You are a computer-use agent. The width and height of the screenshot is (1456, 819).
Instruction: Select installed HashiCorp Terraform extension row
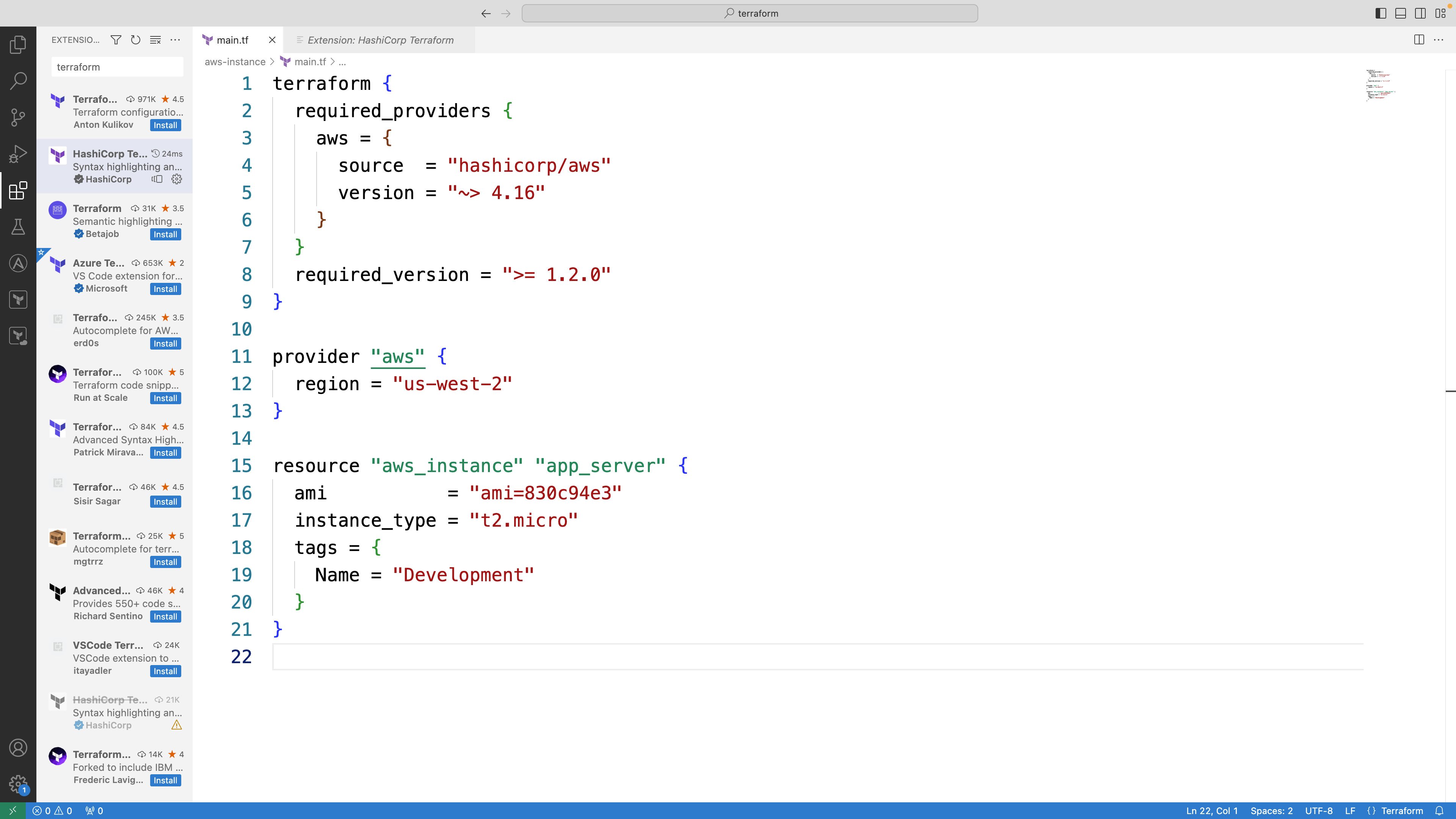point(115,166)
